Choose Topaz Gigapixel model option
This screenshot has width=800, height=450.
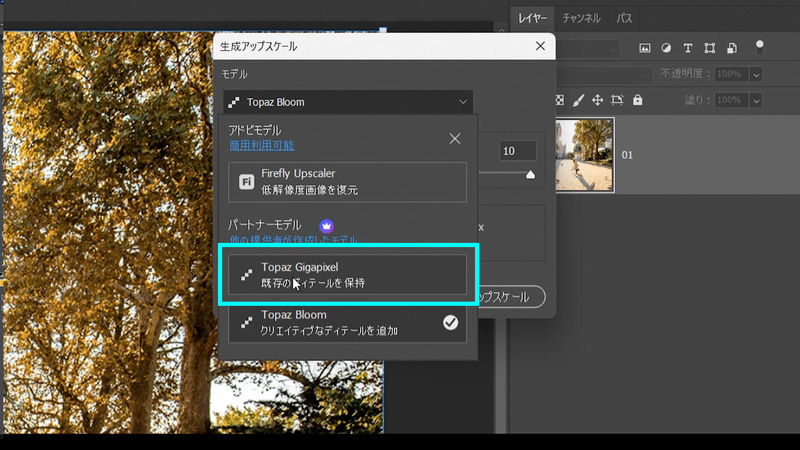tap(347, 274)
